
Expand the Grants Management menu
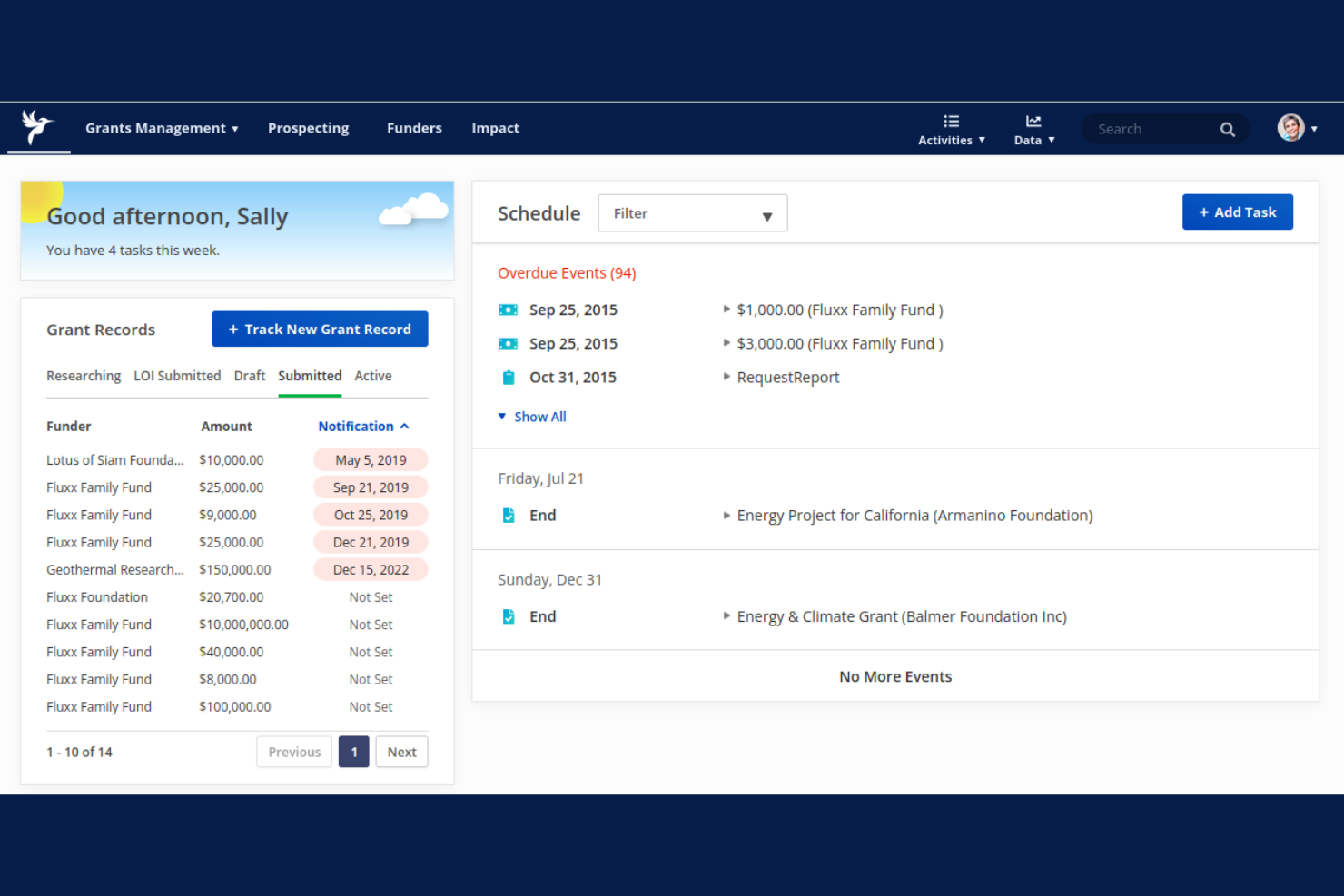click(x=162, y=128)
